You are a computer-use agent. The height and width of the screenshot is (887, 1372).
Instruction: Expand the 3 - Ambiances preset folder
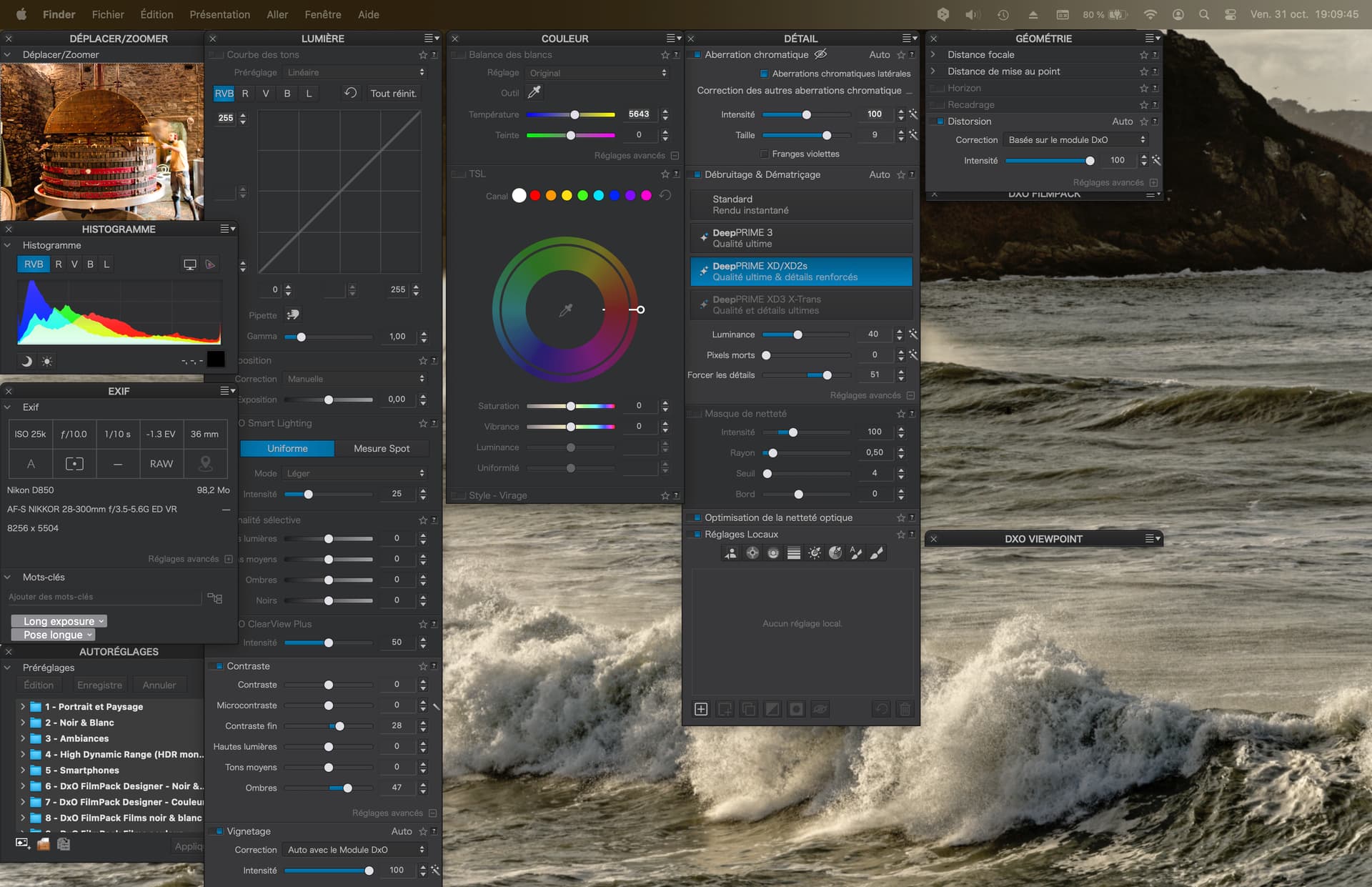pos(23,738)
